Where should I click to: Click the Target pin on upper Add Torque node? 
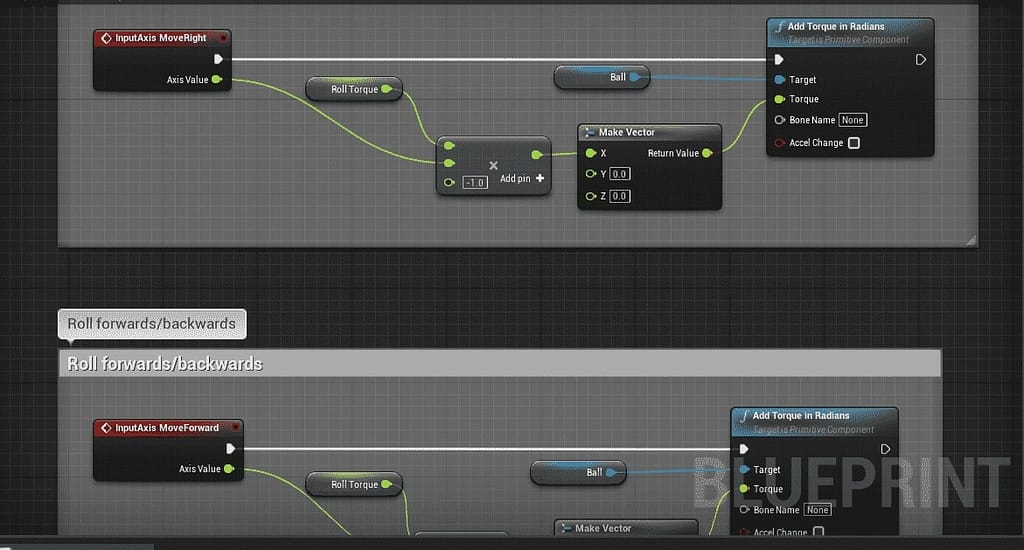780,80
